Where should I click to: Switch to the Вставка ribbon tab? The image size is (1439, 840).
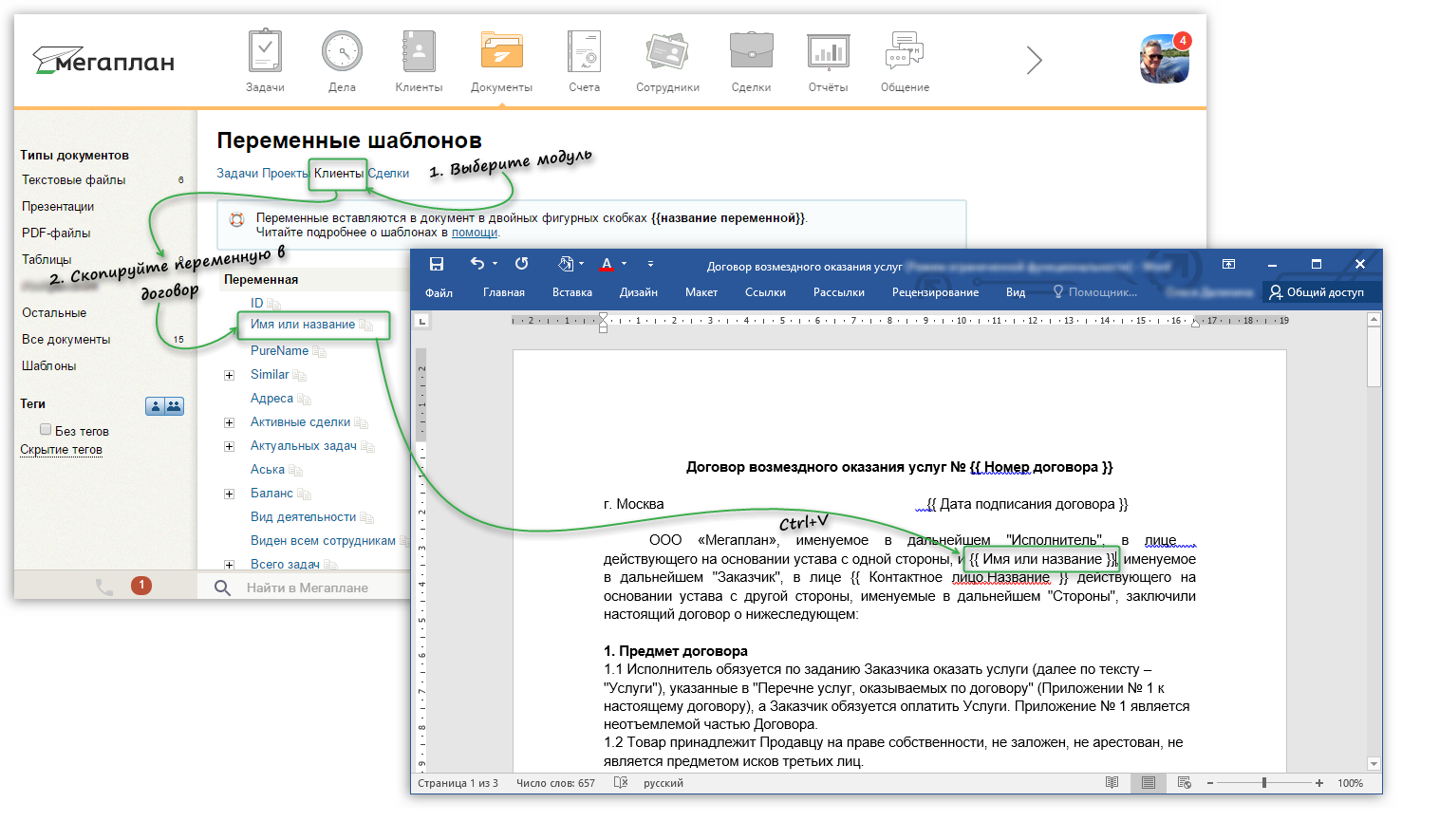(x=572, y=292)
